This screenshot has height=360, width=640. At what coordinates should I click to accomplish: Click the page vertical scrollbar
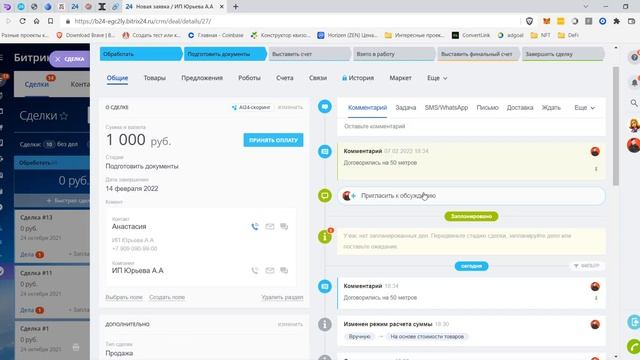pos(616,126)
